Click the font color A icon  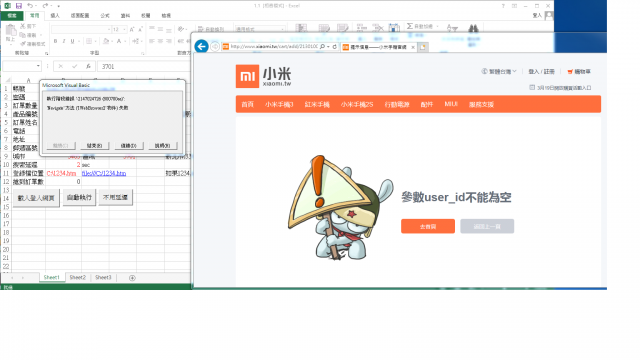[x=119, y=41]
